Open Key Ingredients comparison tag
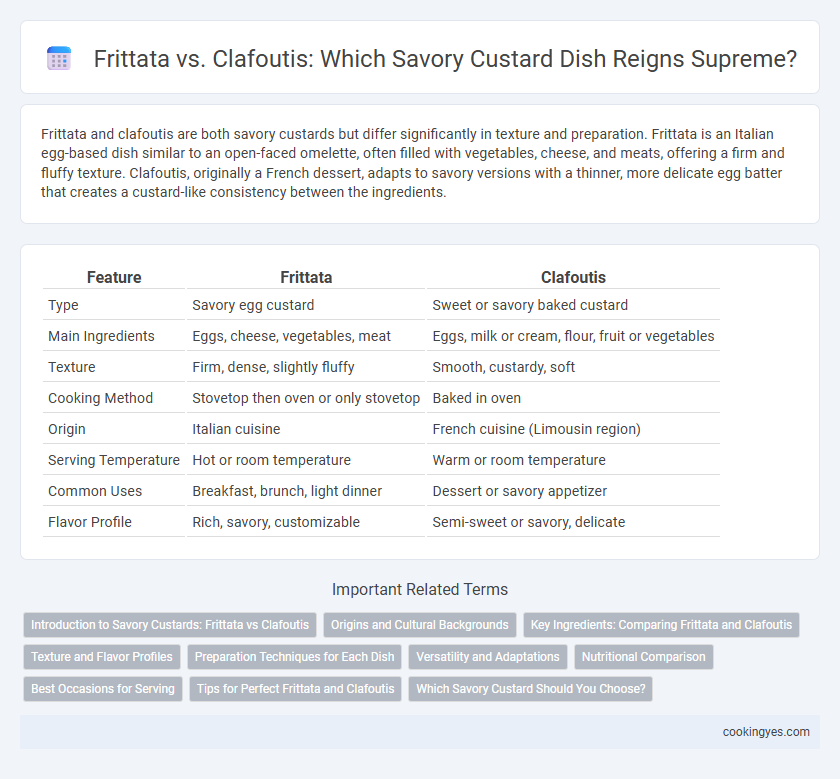 [661, 625]
